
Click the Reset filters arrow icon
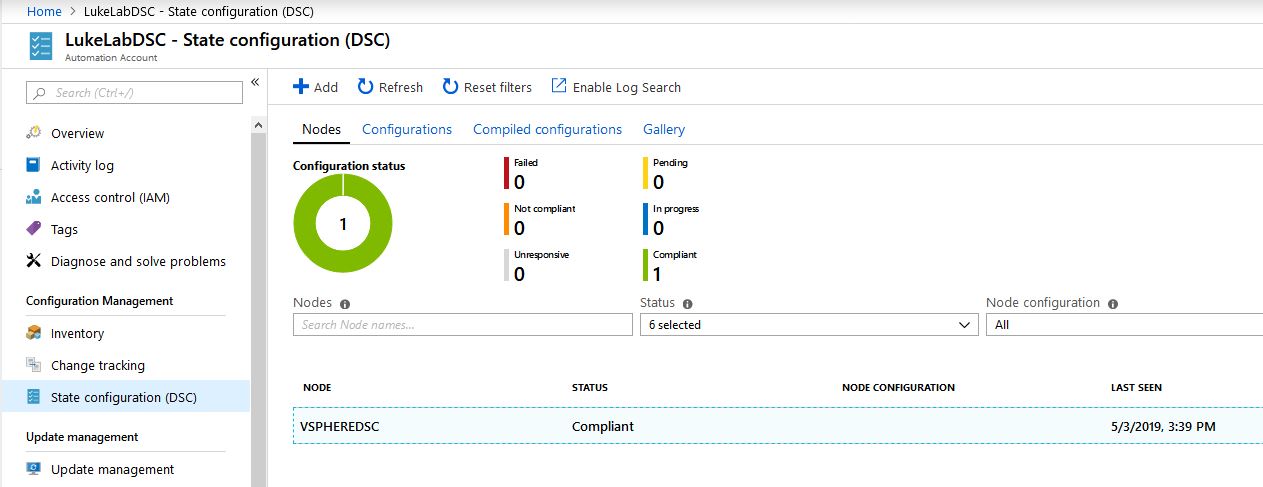[x=451, y=87]
